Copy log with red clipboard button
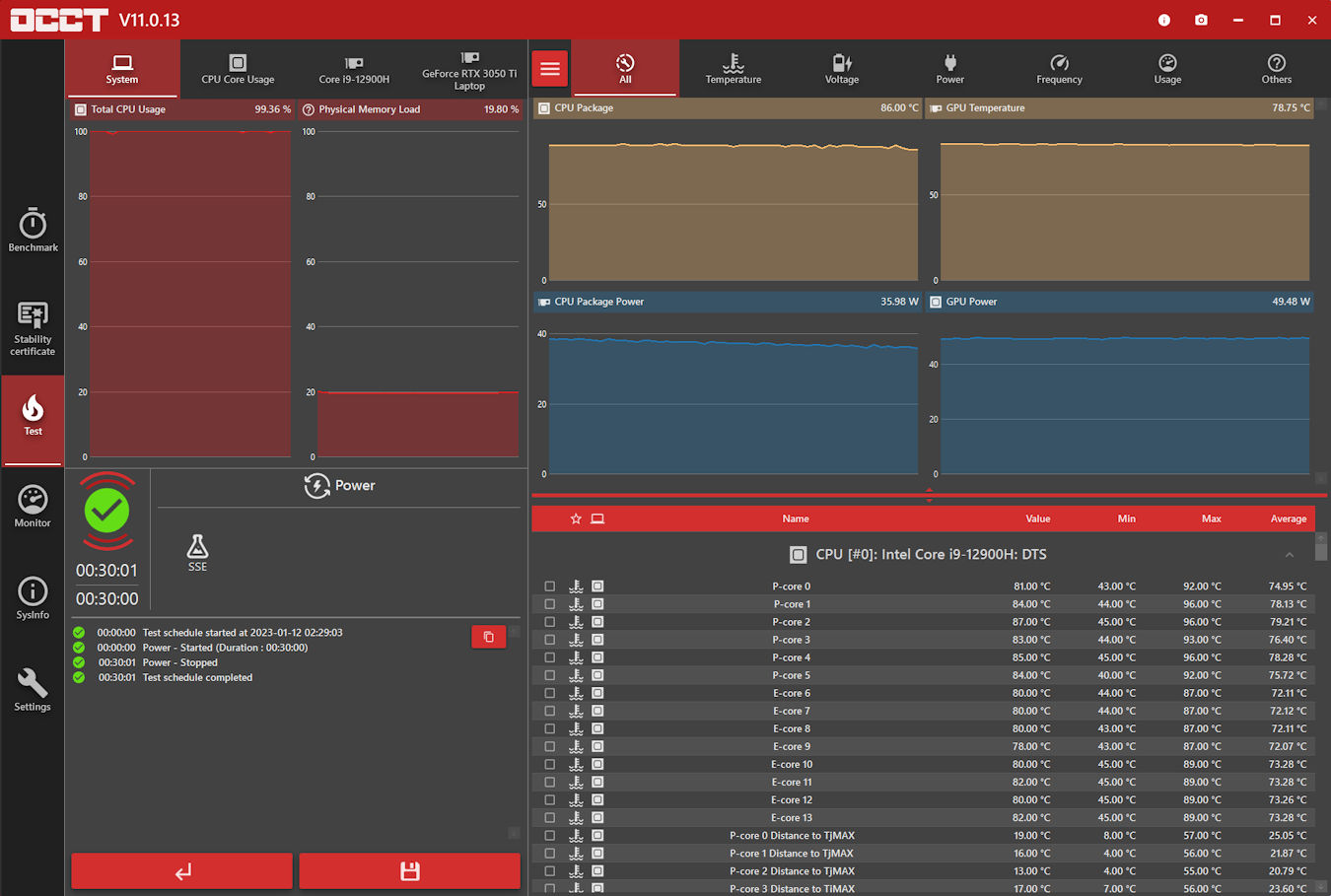The image size is (1331, 896). click(x=489, y=637)
